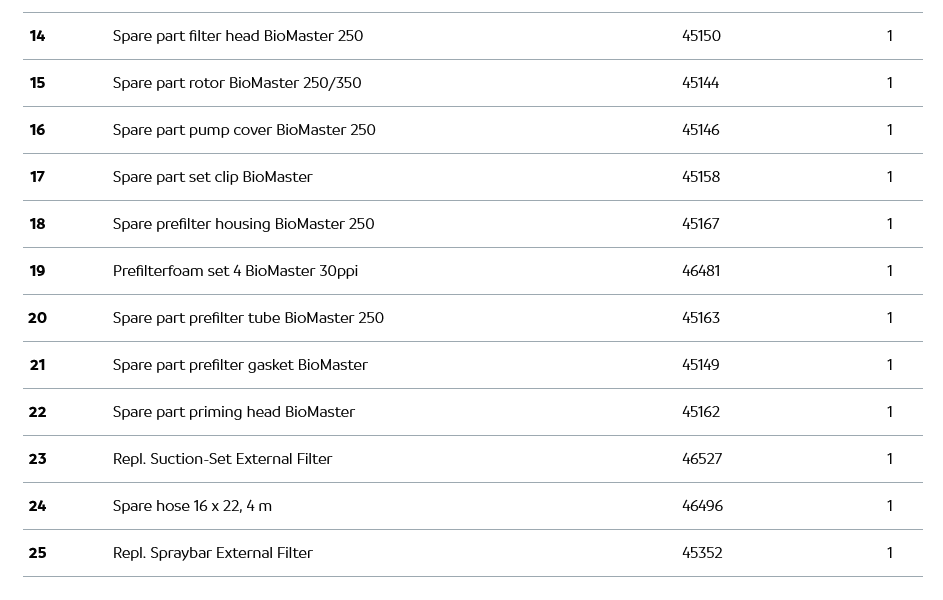The height and width of the screenshot is (600, 943).
Task: Click row number 15
Action: coord(37,83)
